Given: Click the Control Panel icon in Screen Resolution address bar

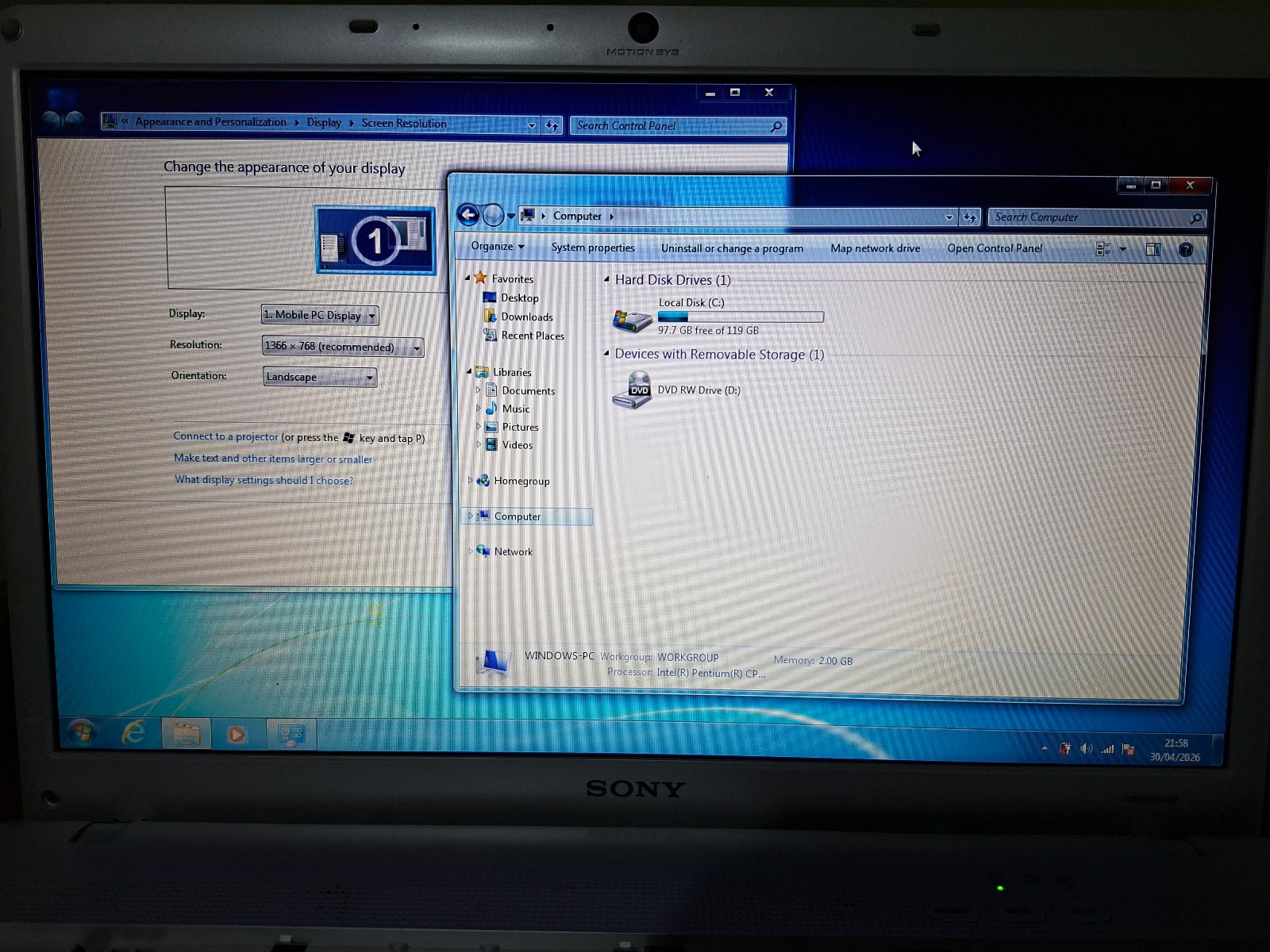Looking at the screenshot, I should (110, 121).
